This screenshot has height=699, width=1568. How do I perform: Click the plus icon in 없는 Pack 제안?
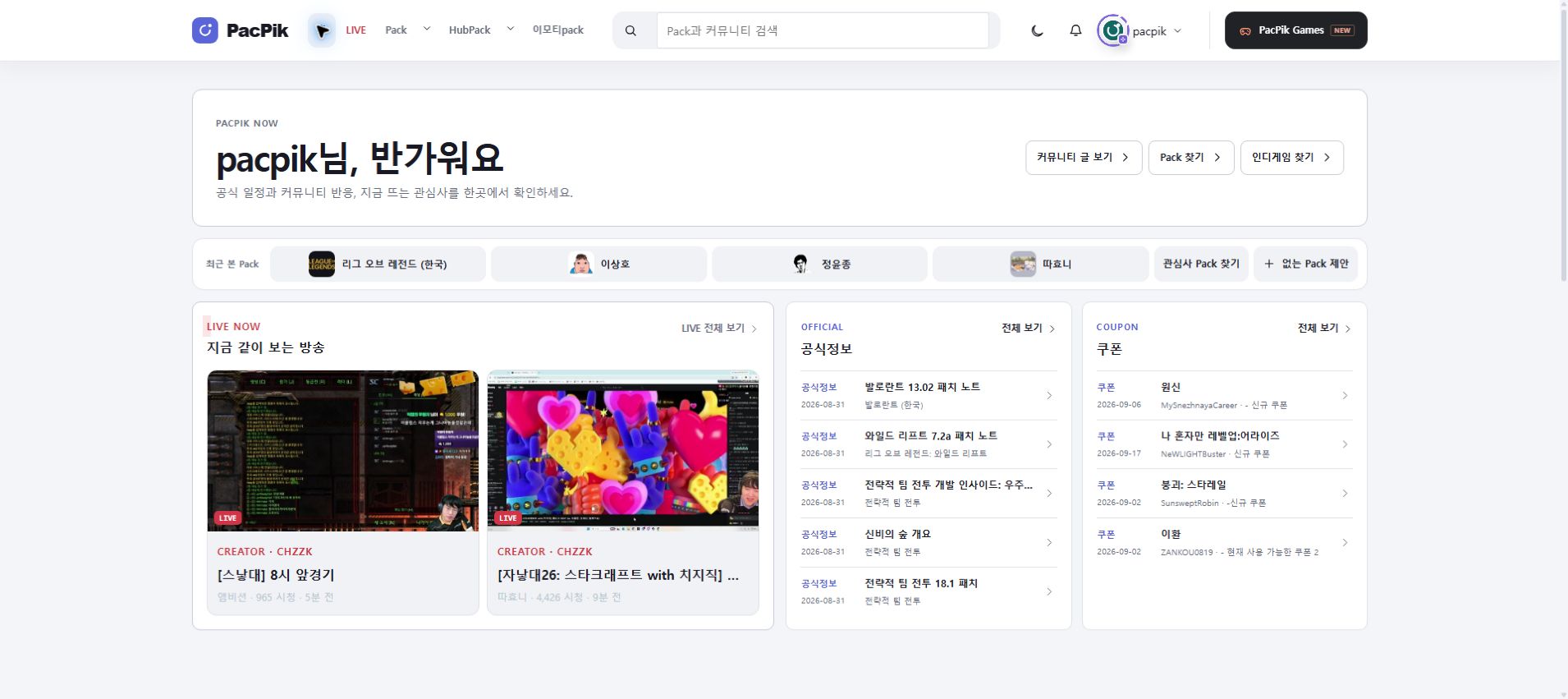click(x=1269, y=264)
